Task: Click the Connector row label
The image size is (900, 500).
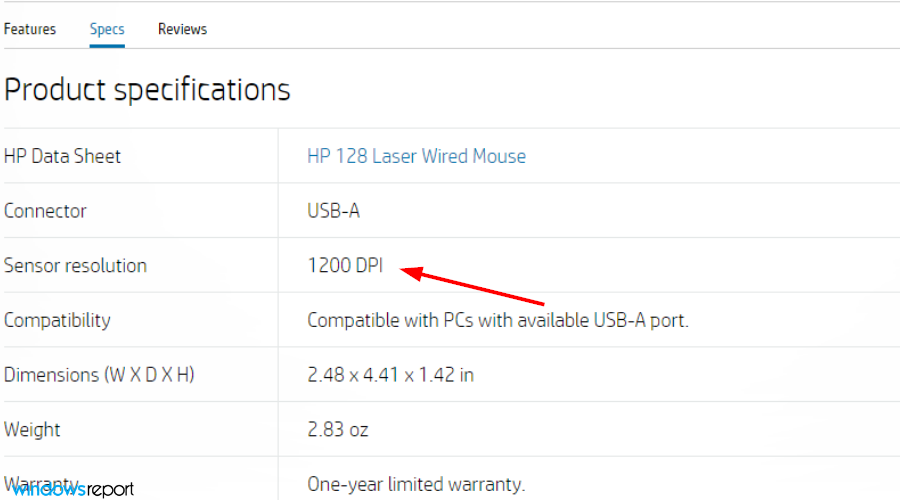Action: click(45, 211)
